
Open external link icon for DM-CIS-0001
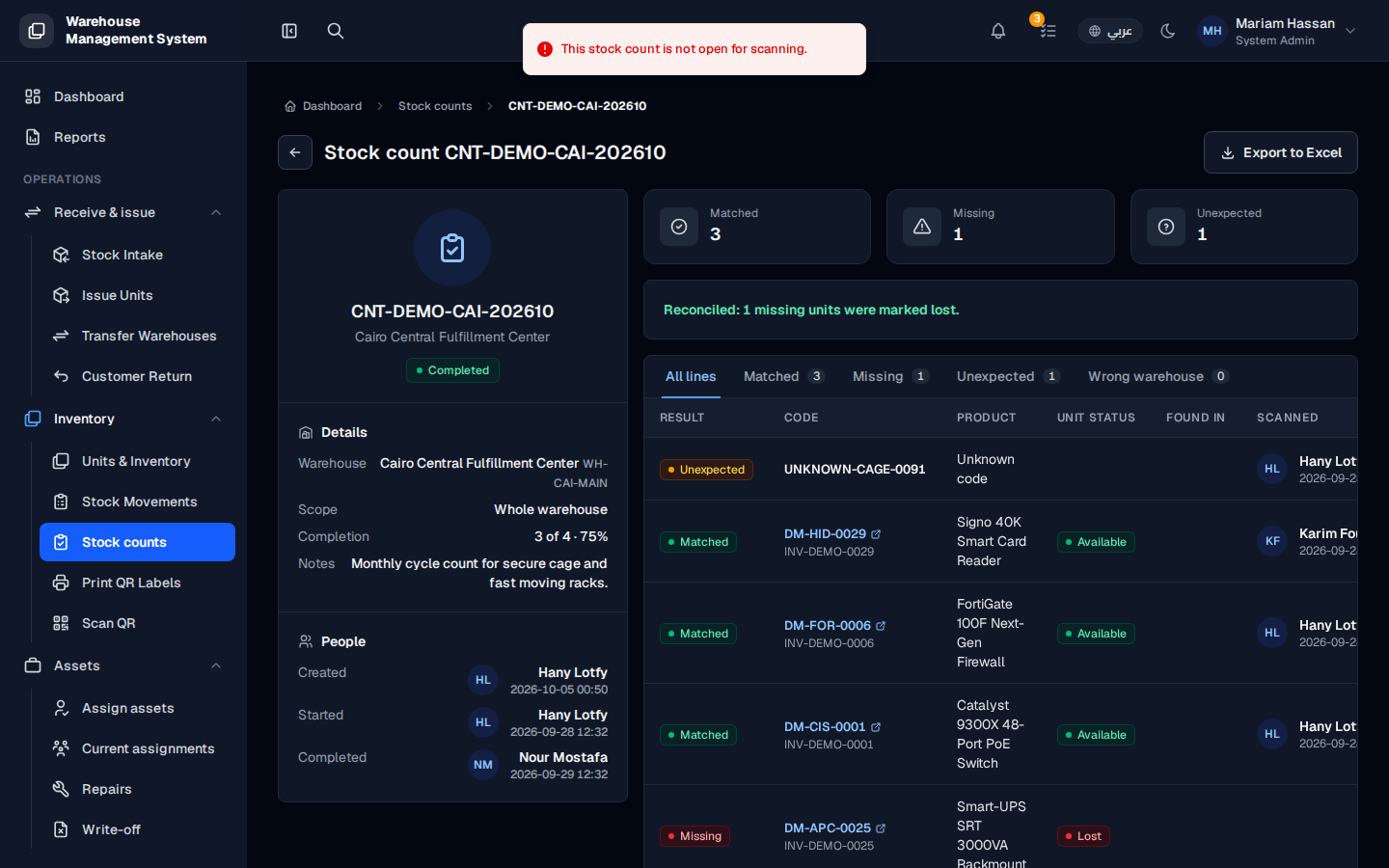[x=876, y=727]
